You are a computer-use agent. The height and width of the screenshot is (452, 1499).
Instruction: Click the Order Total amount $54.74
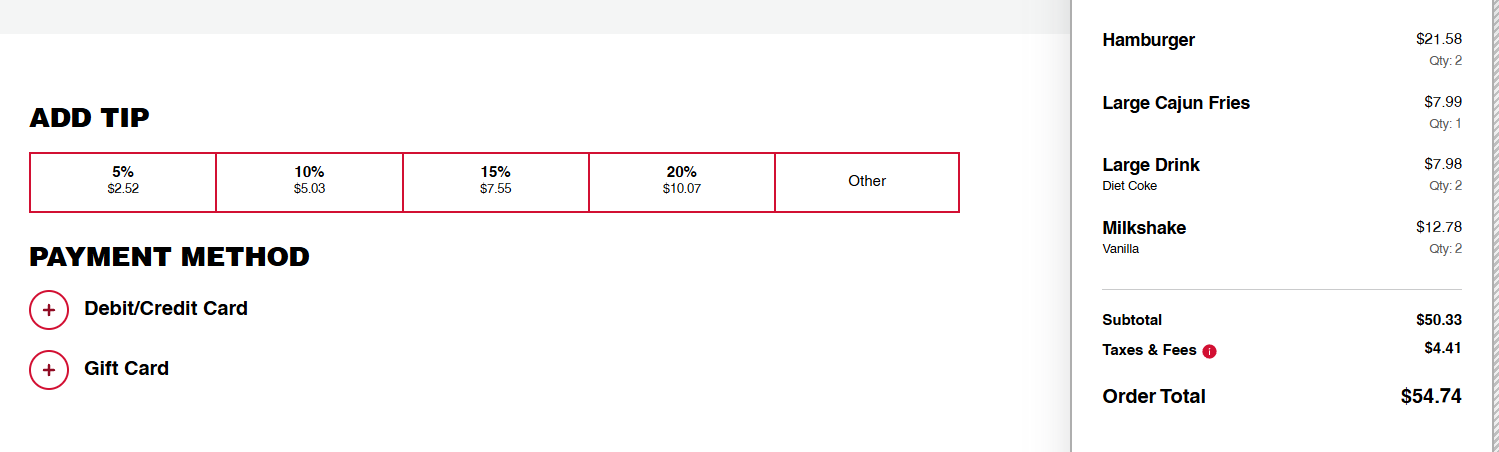pos(1431,396)
